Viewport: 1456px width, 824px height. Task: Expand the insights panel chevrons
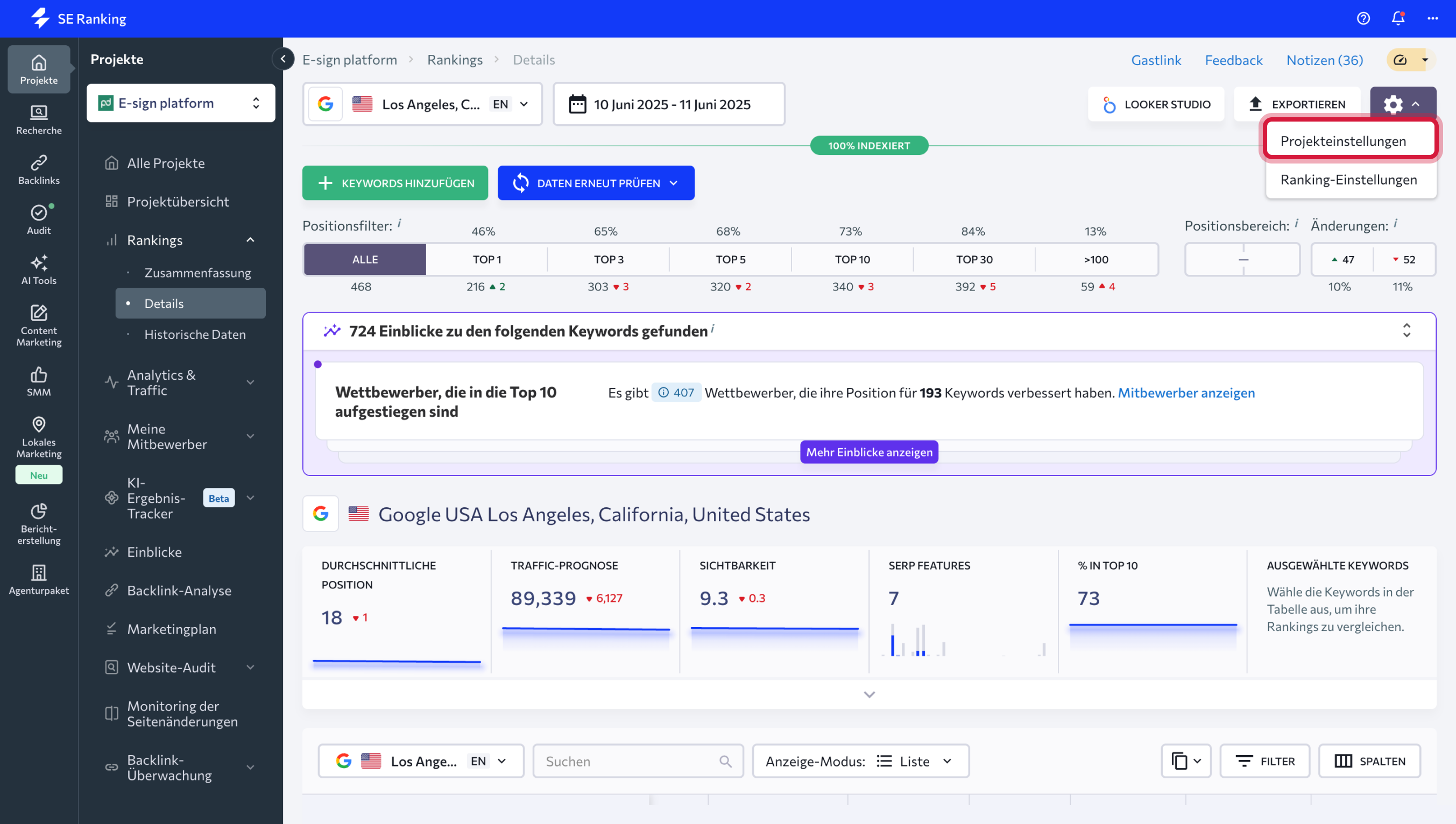pos(1406,330)
